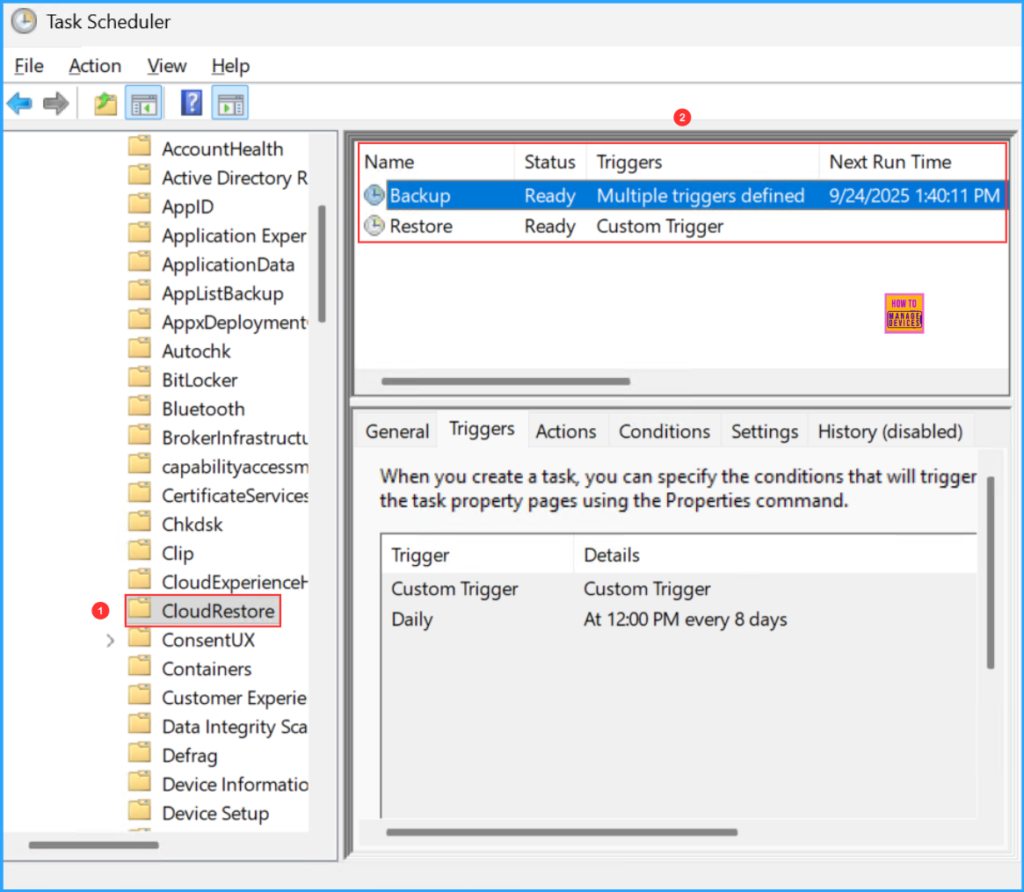Sort by the Status column header
The image size is (1024, 892).
551,162
